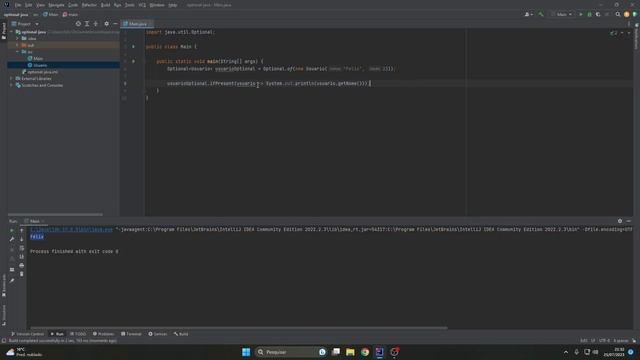Click the Pesquisar taskbar search box
The height and width of the screenshot is (360, 640).
tap(291, 352)
